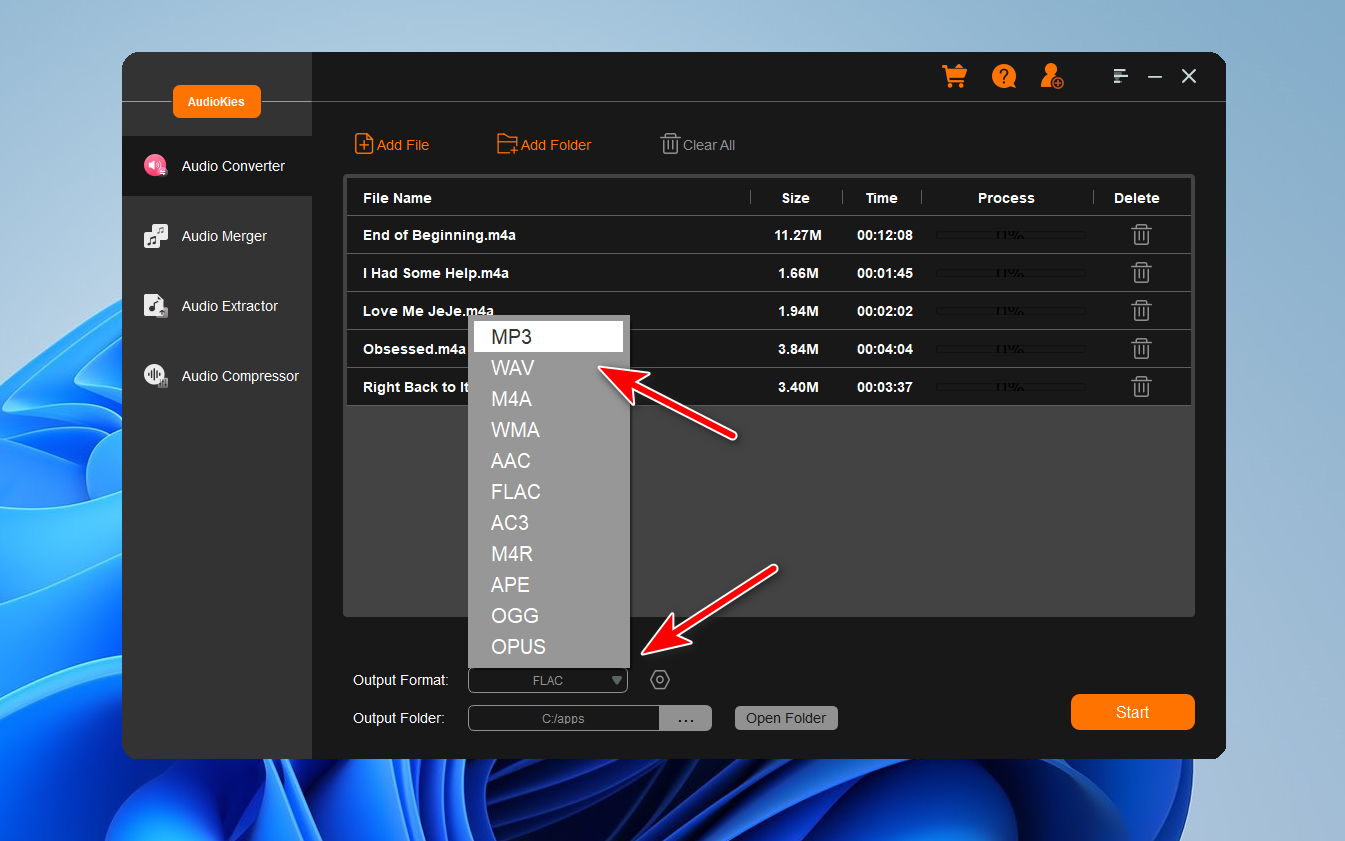This screenshot has height=841, width=1345.
Task: Click Add File in the toolbar
Action: (x=392, y=145)
